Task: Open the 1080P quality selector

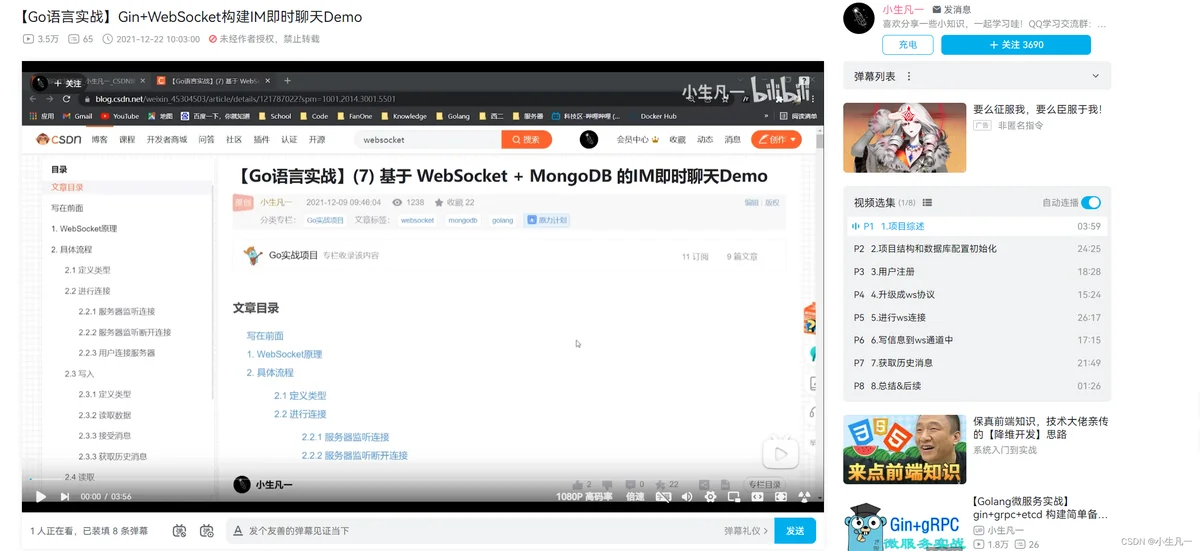Action: click(x=584, y=496)
